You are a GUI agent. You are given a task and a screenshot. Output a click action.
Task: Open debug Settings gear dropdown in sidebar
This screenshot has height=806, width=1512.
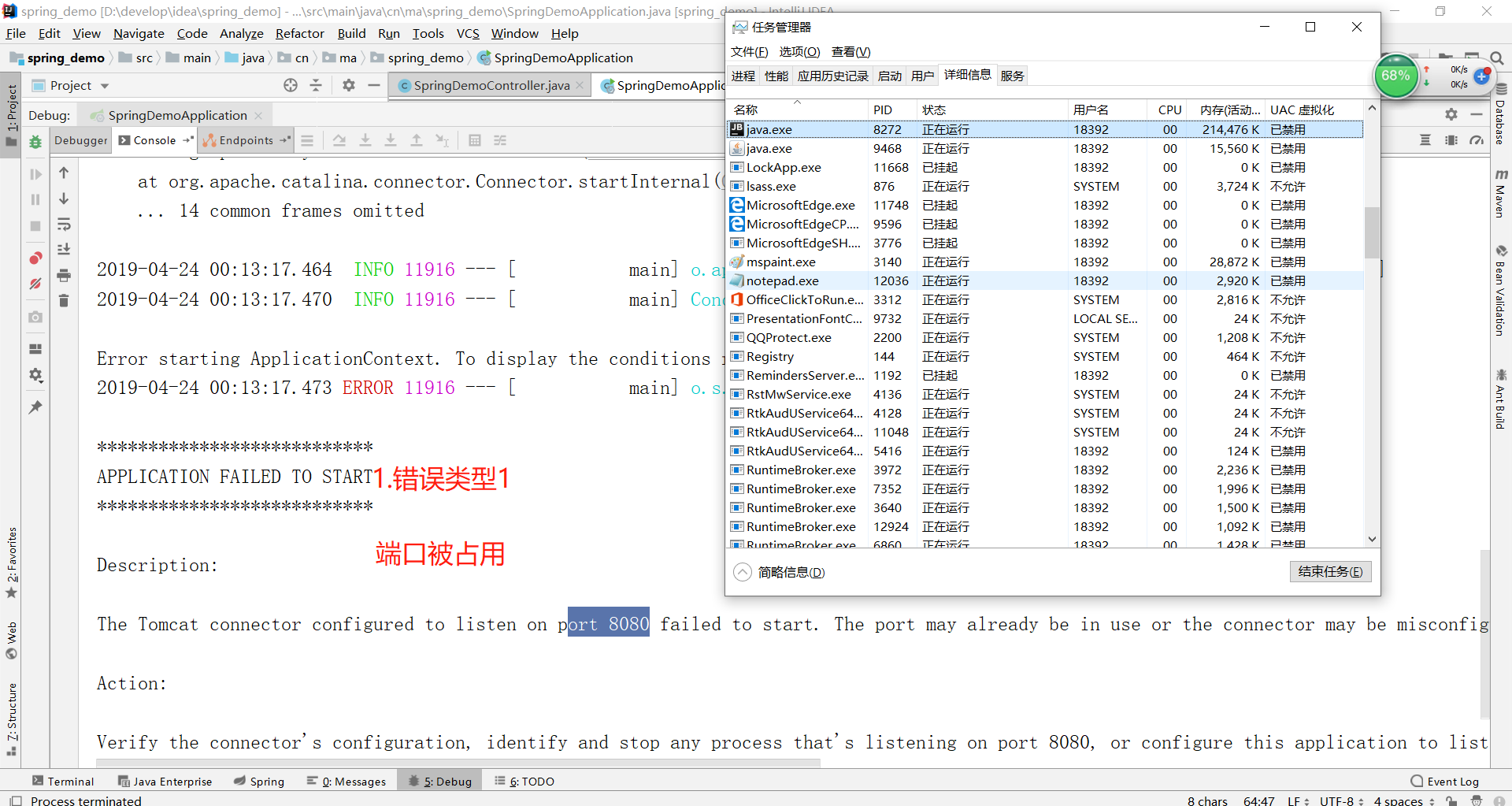pyautogui.click(x=35, y=375)
